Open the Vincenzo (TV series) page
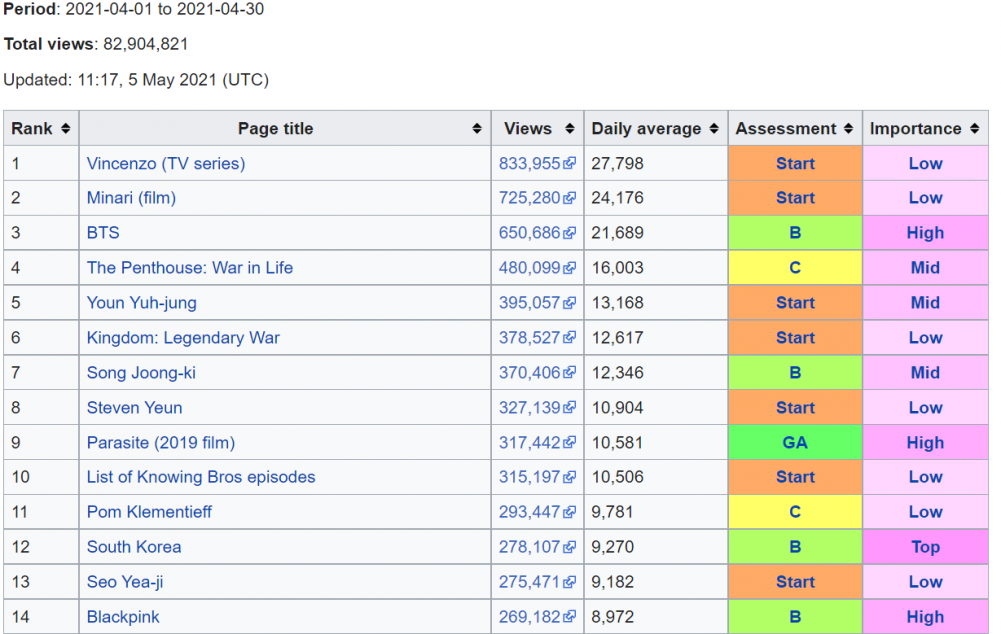The image size is (1001, 634). [166, 163]
